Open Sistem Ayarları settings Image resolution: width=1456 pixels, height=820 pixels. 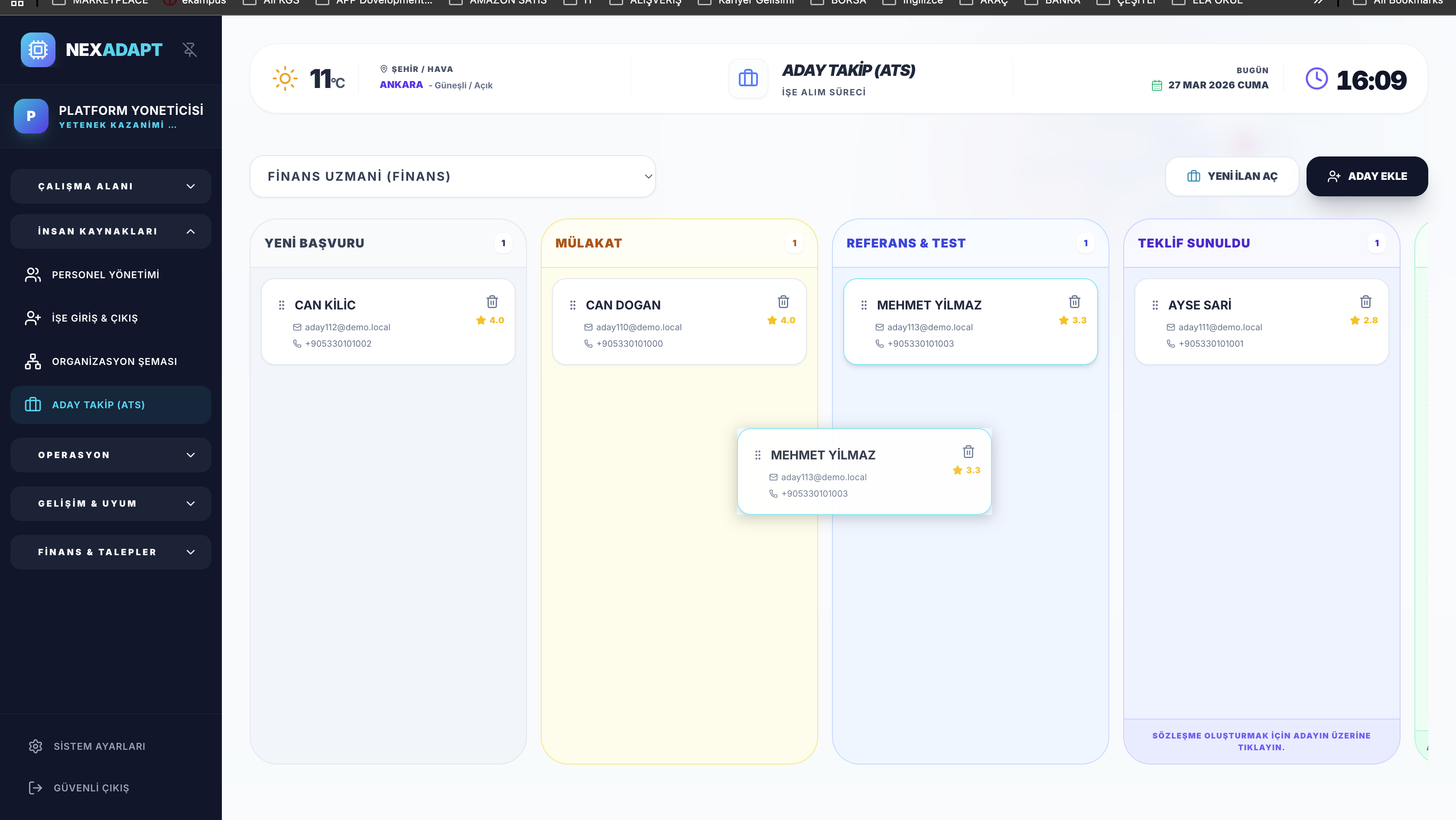tap(99, 746)
